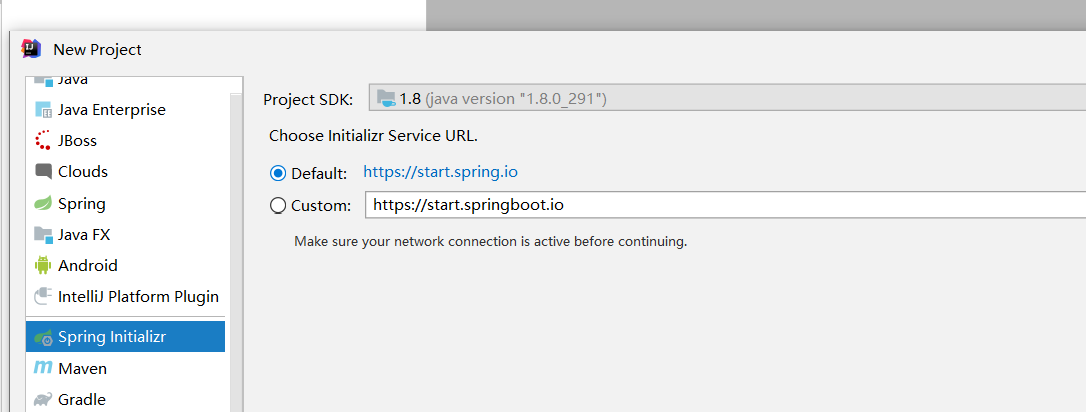This screenshot has height=412, width=1086.
Task: Click the Spring label in list
Action: tap(82, 204)
